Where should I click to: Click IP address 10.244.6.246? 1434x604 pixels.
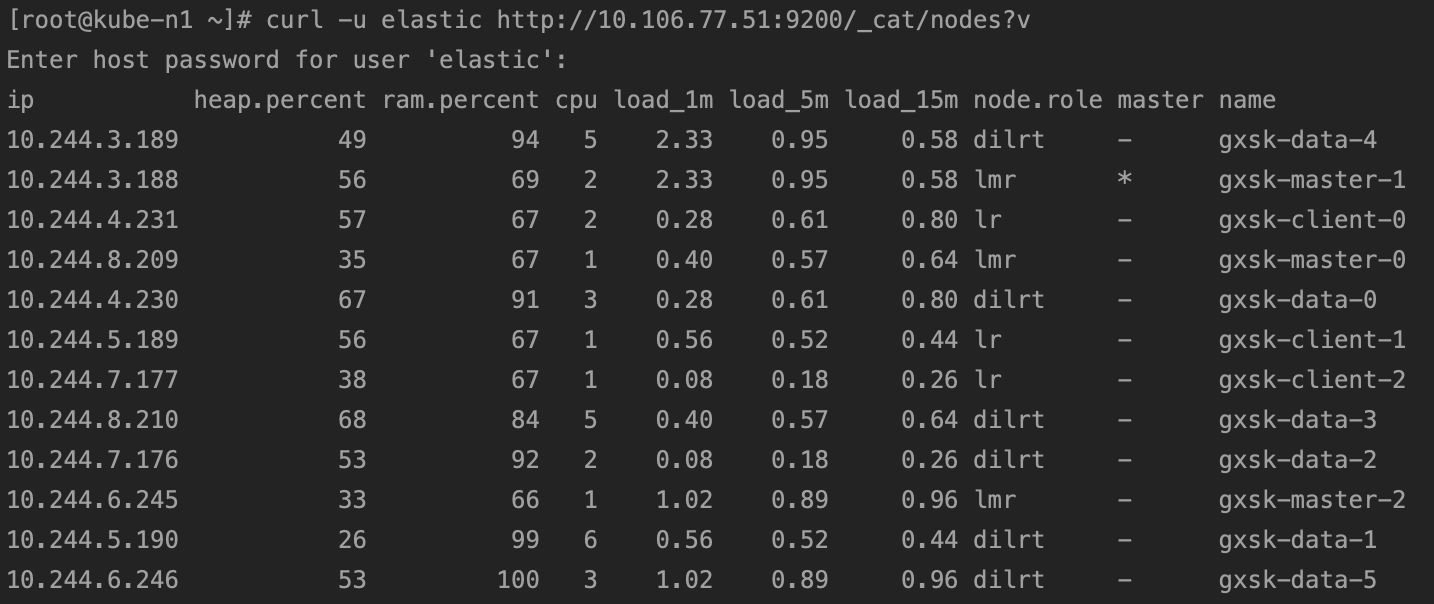[92, 580]
